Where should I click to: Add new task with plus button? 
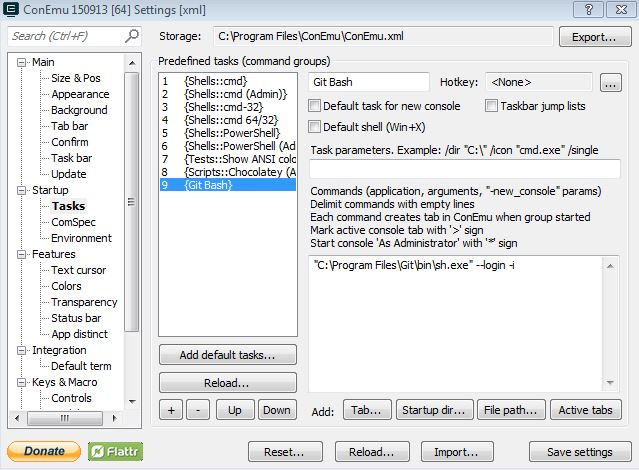point(171,410)
